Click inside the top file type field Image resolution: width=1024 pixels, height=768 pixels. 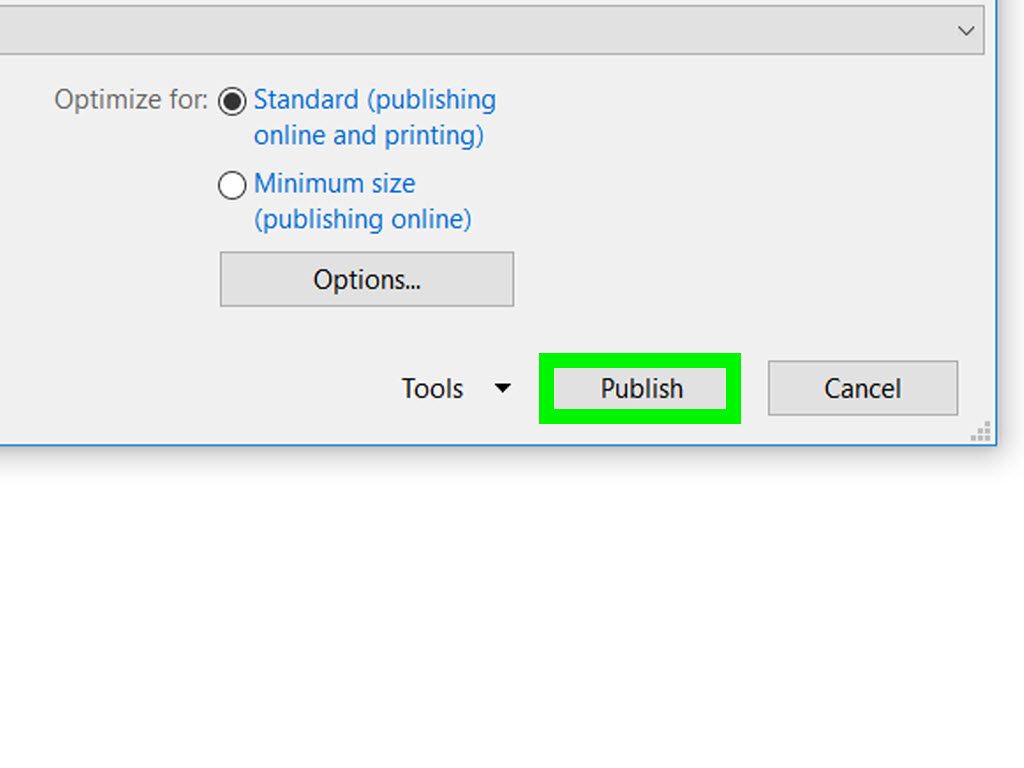coord(480,30)
